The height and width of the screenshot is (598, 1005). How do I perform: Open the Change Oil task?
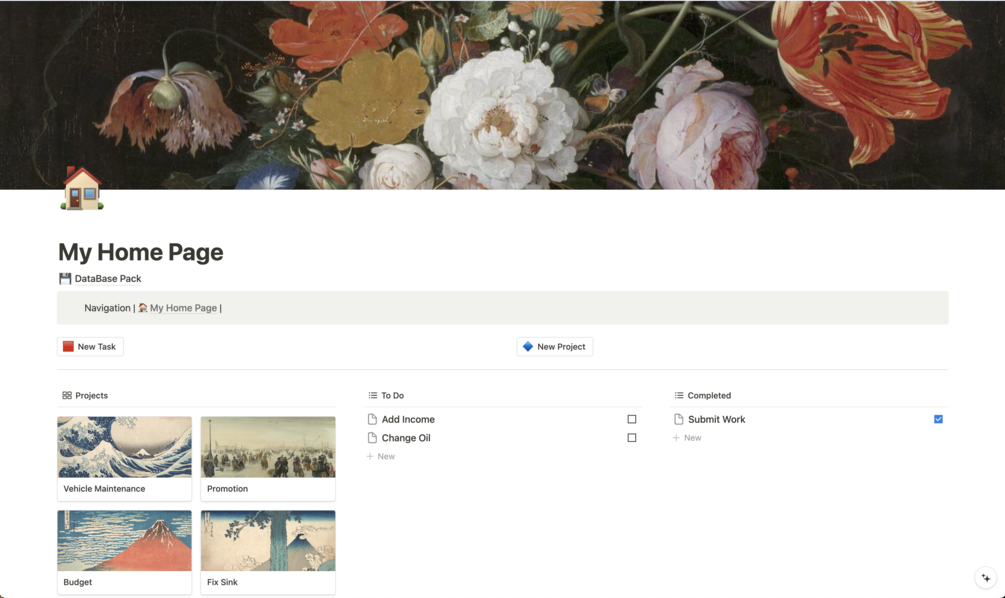[x=406, y=438]
